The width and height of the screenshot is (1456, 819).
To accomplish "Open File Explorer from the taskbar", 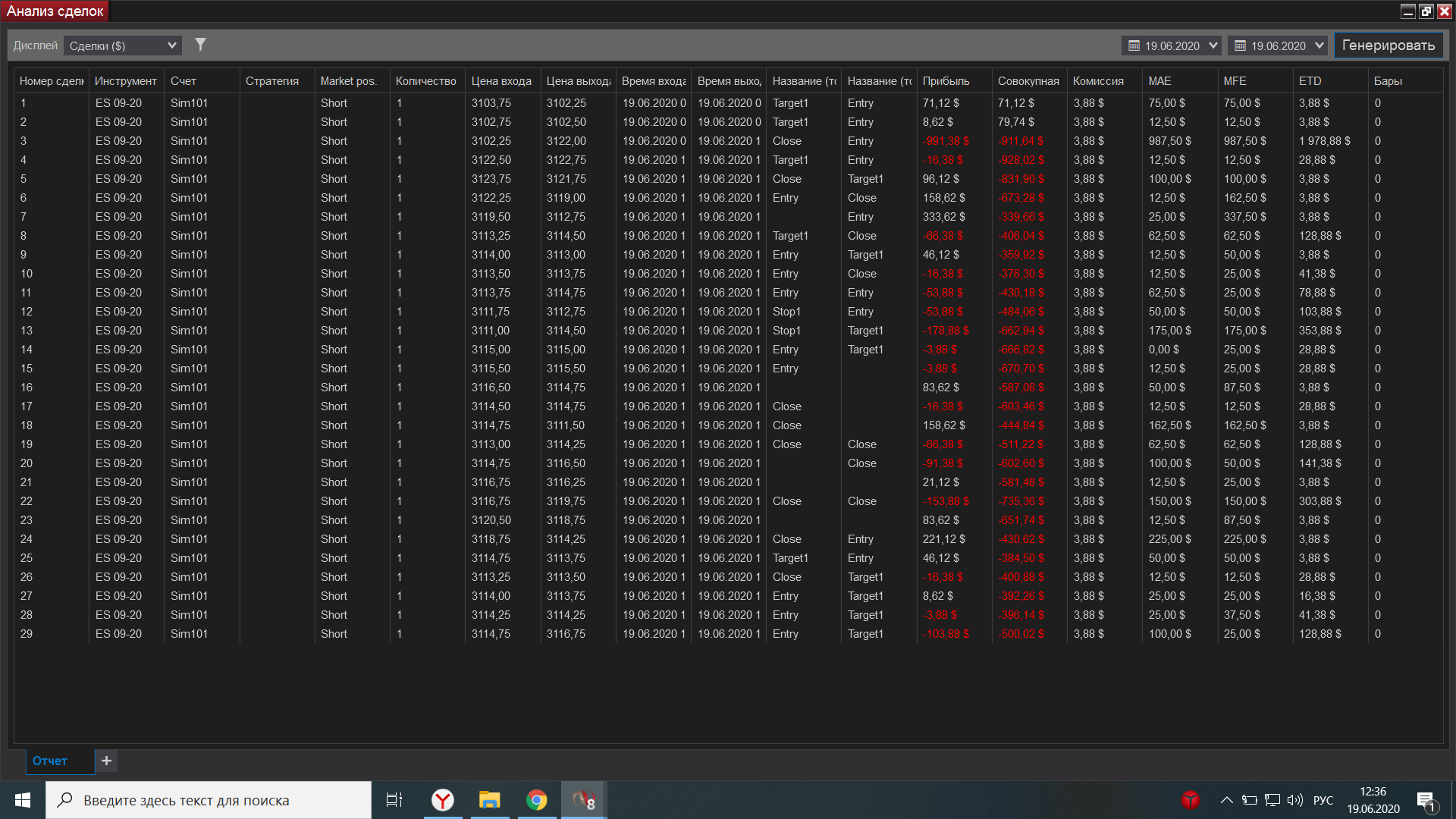I will click(x=490, y=800).
